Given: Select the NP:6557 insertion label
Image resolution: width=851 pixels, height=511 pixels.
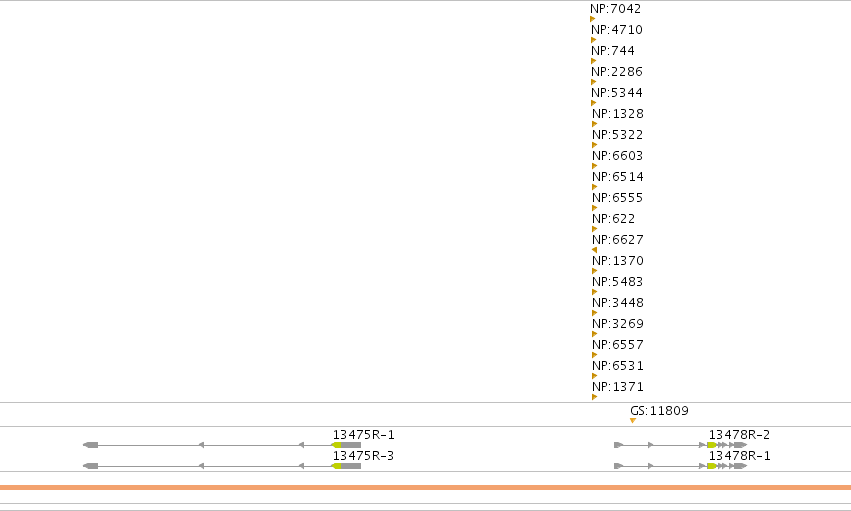Looking at the screenshot, I should [618, 344].
